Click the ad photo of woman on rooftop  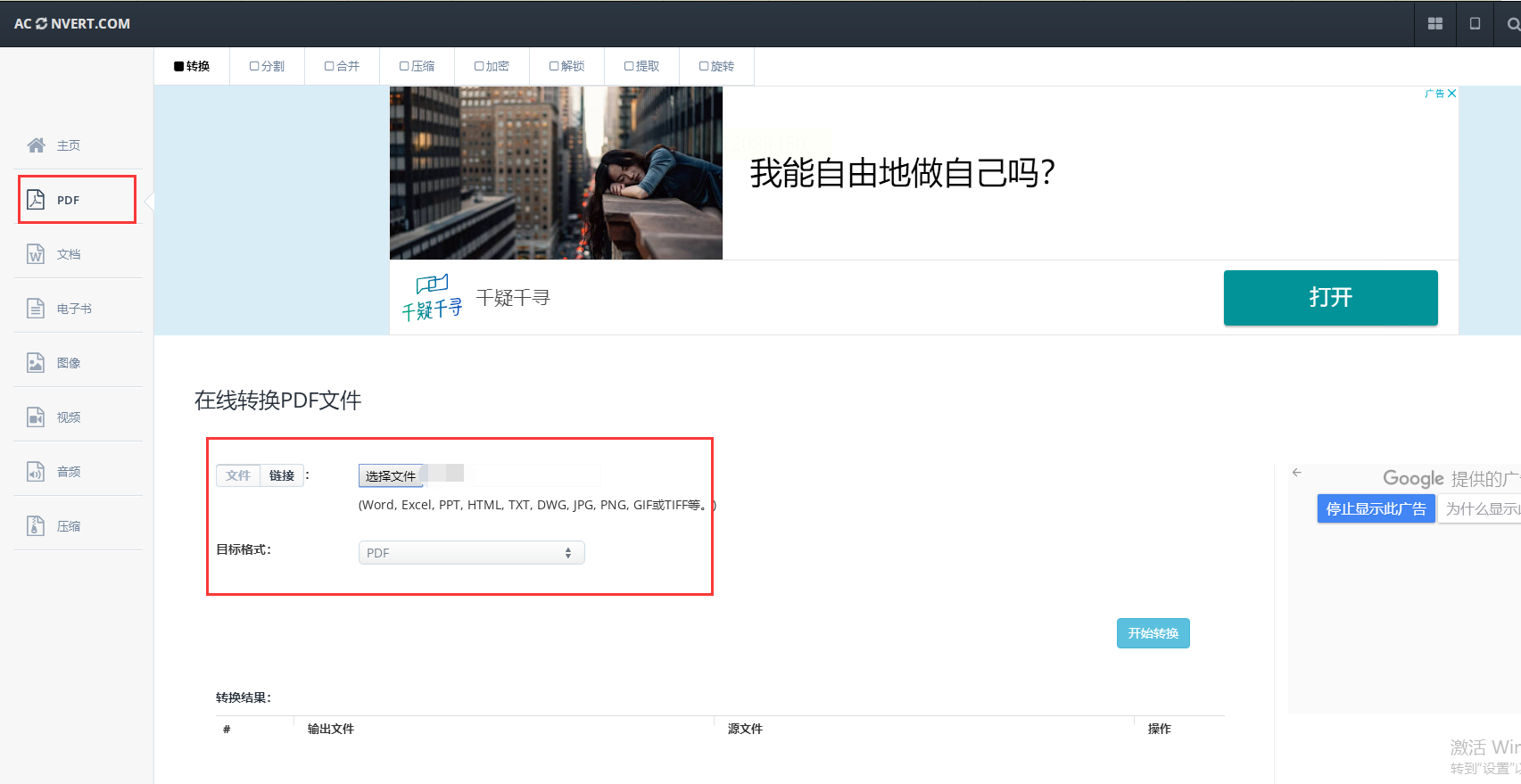pyautogui.click(x=556, y=173)
